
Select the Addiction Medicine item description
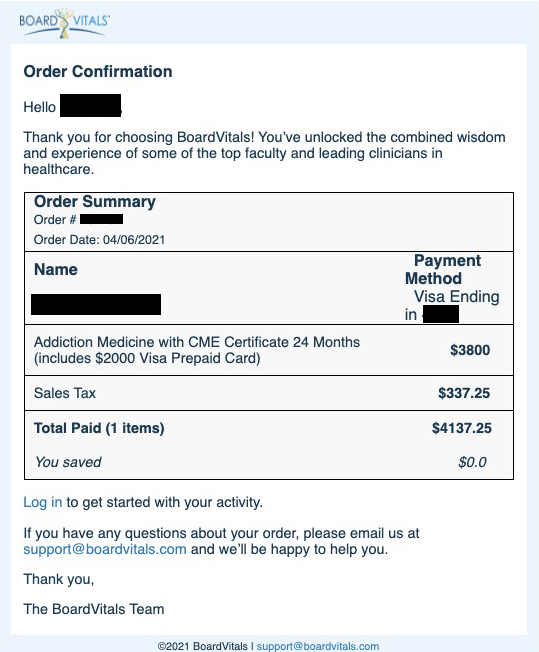pos(197,350)
